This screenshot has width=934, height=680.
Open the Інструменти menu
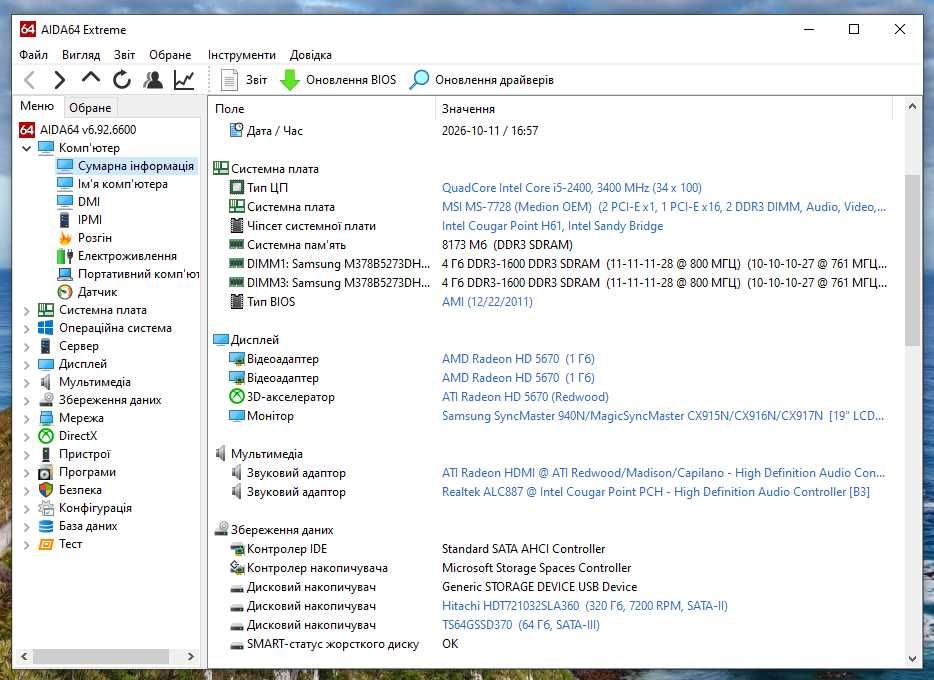pyautogui.click(x=242, y=55)
